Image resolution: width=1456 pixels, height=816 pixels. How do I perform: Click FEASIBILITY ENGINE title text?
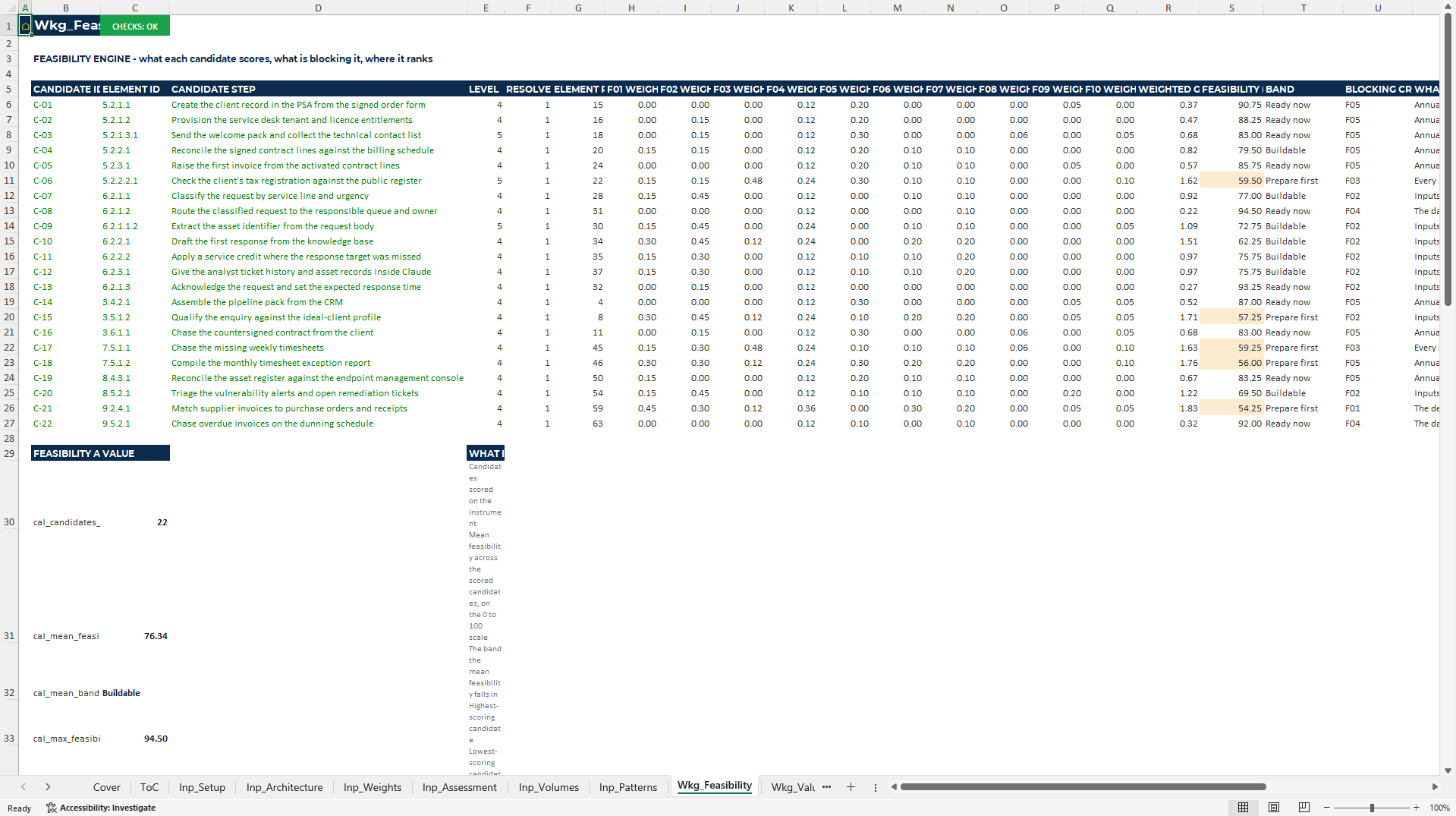(x=233, y=58)
